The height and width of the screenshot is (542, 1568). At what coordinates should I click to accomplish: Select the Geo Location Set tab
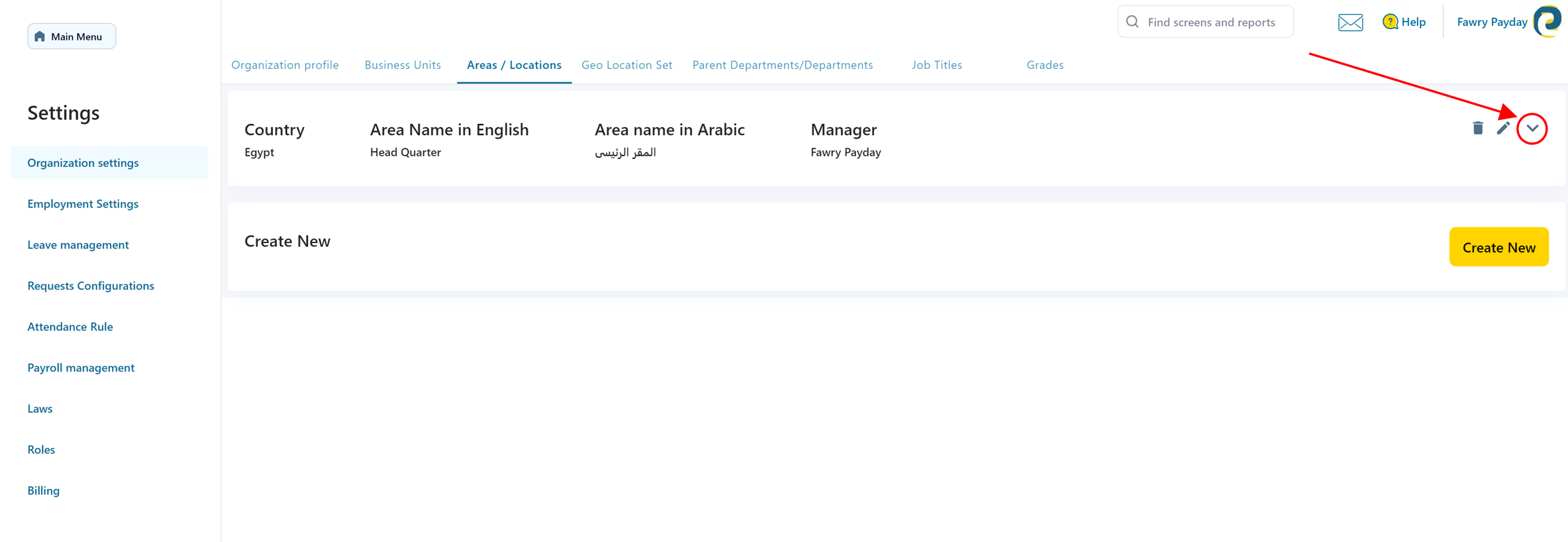coord(626,65)
